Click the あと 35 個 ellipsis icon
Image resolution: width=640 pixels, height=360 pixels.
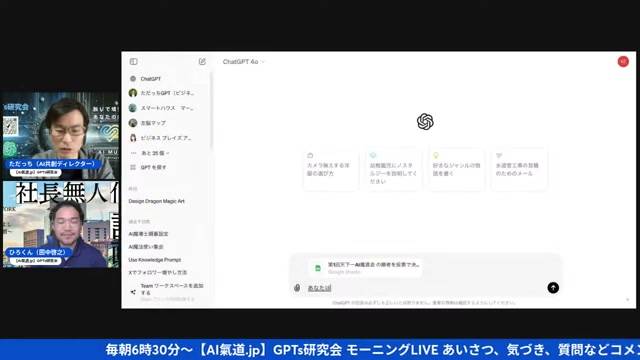133,153
